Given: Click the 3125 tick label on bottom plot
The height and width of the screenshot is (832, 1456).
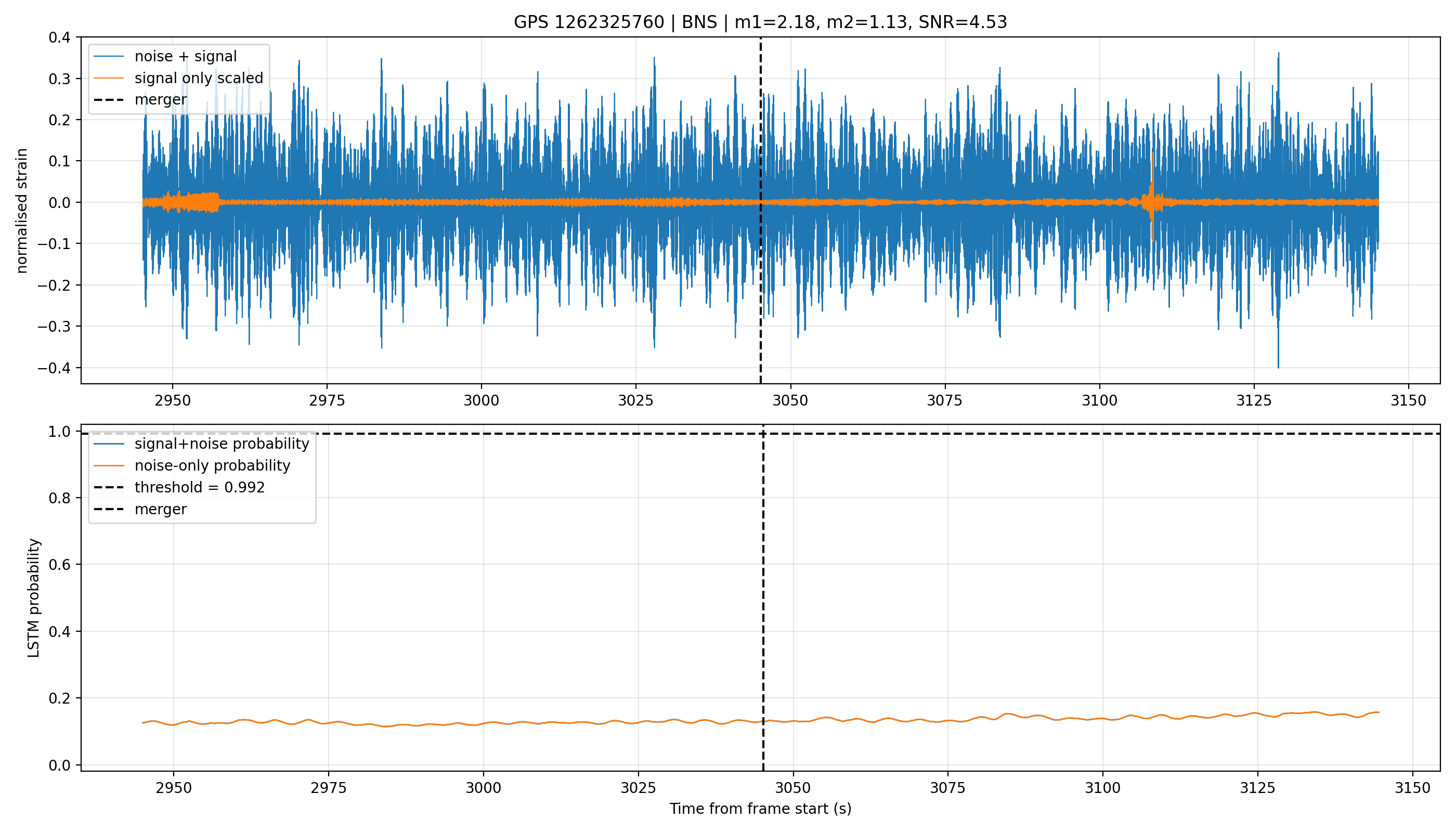Looking at the screenshot, I should 1258,788.
